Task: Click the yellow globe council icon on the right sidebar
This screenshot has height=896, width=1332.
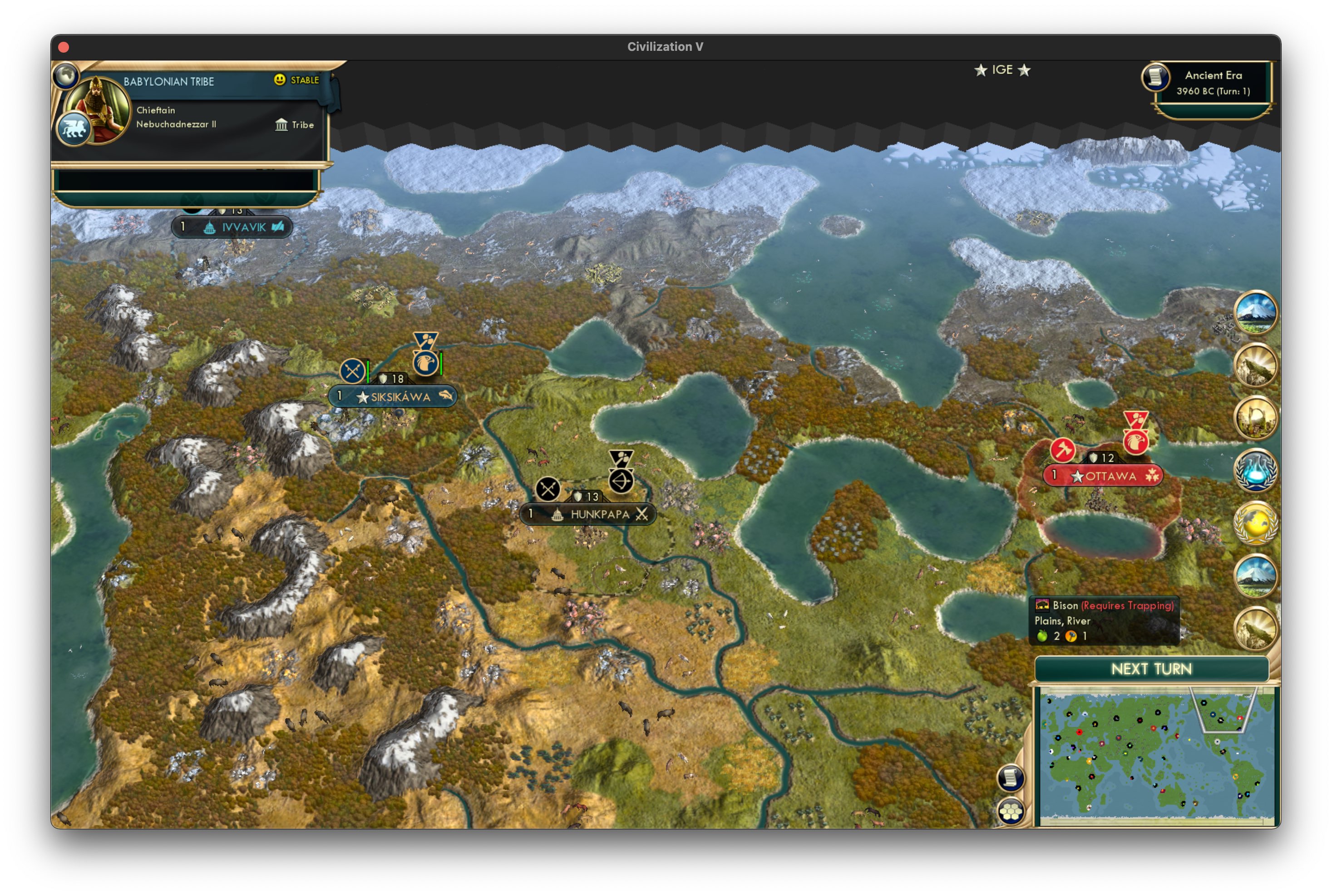Action: [x=1256, y=523]
